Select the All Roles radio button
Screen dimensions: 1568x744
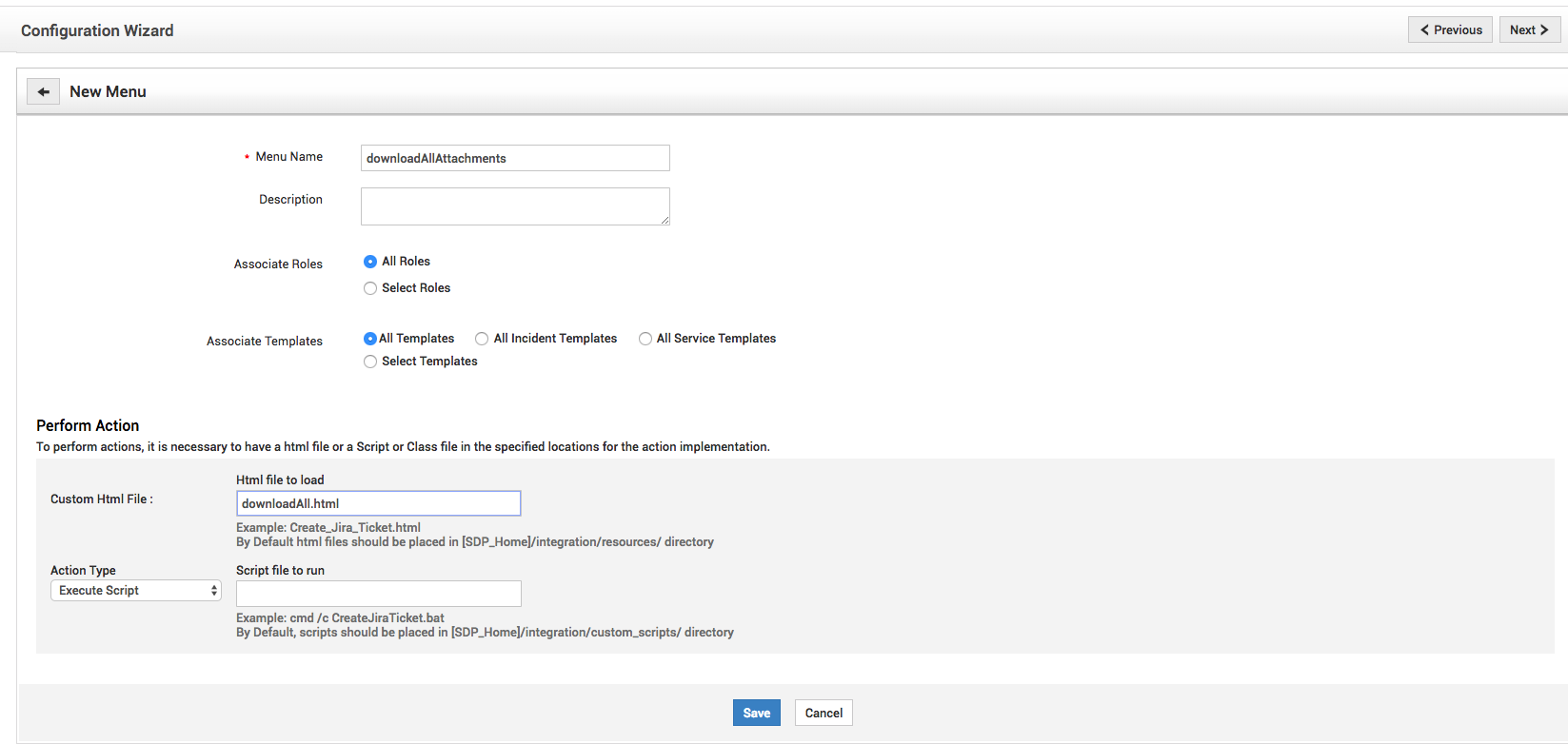tap(370, 262)
